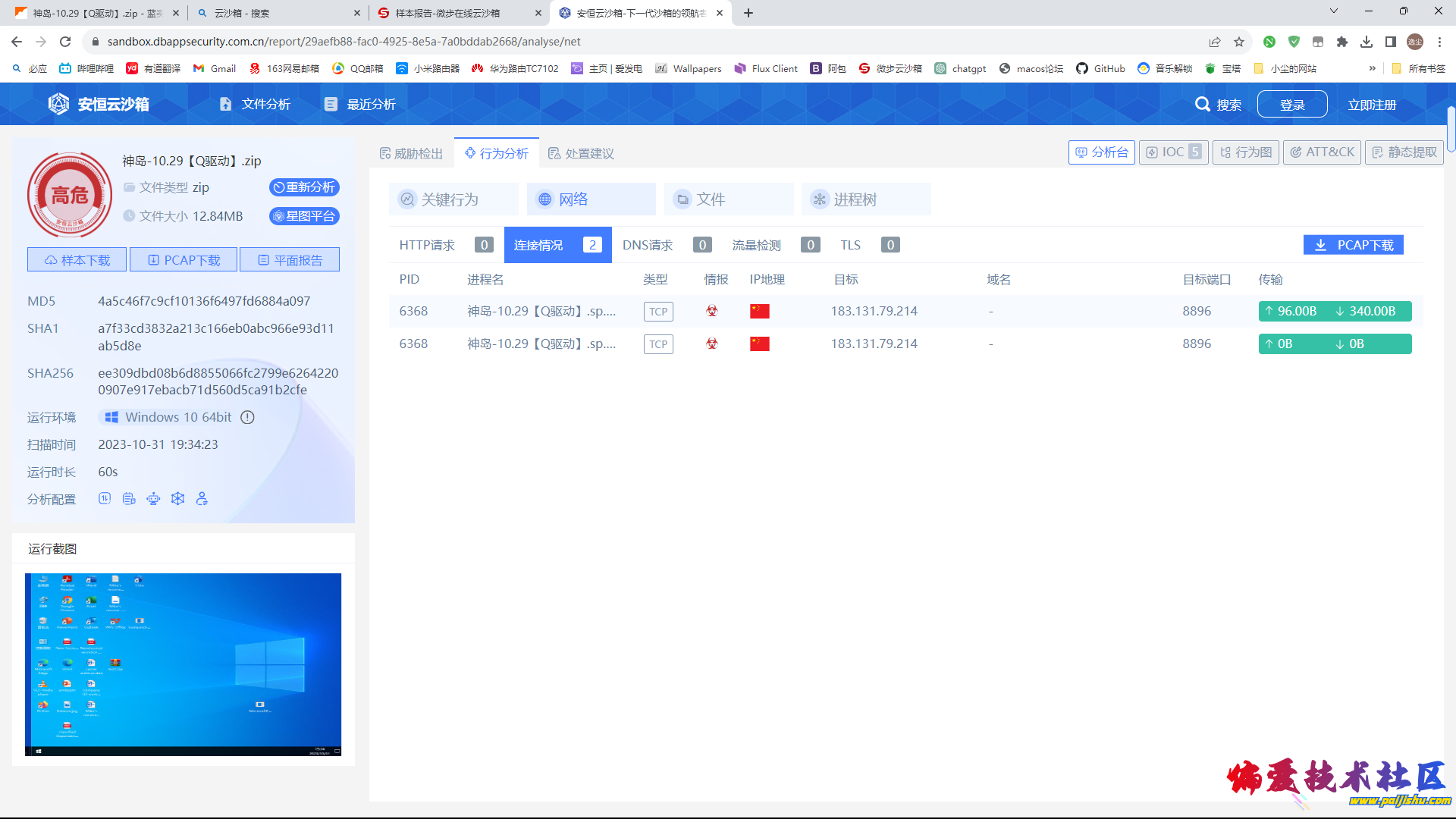Click the biohazard threat icon in first row

pyautogui.click(x=711, y=311)
